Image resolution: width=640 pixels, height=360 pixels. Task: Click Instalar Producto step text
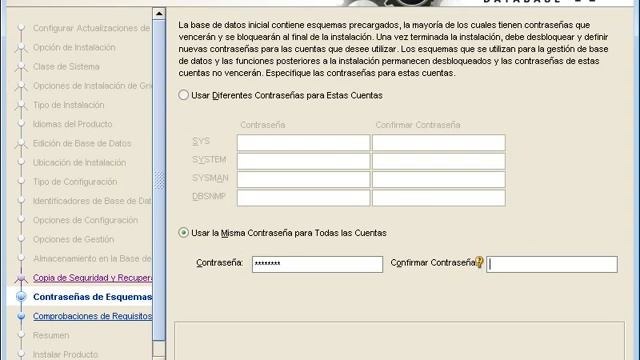pyautogui.click(x=65, y=354)
